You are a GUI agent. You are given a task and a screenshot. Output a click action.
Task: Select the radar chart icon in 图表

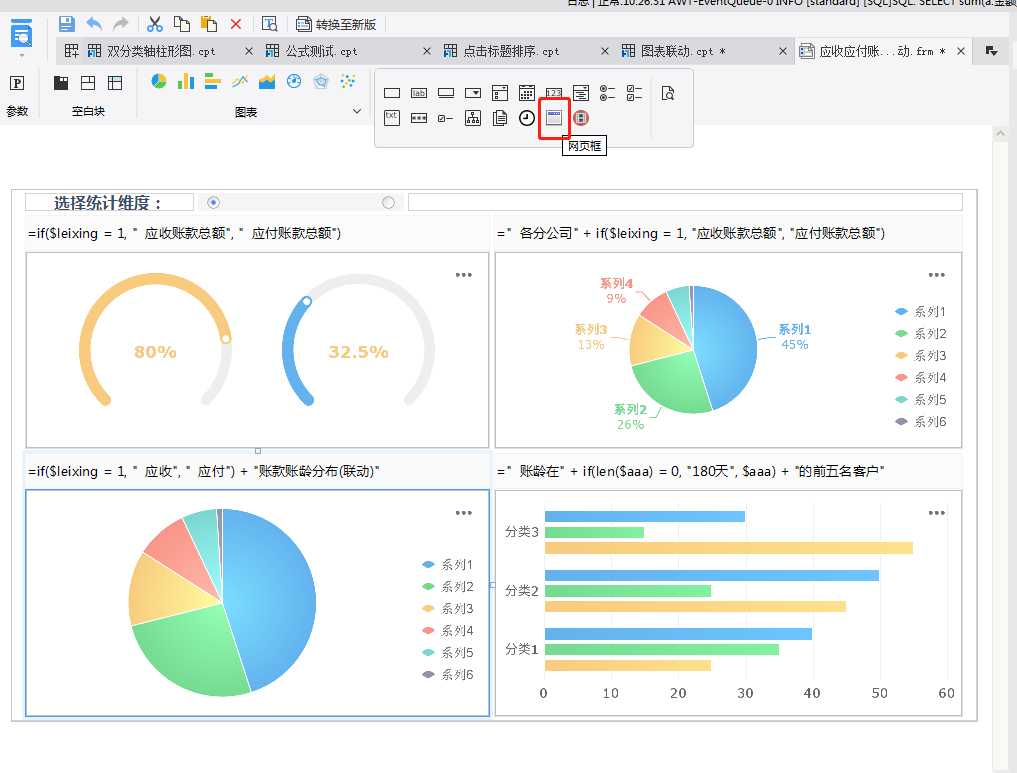tap(321, 81)
